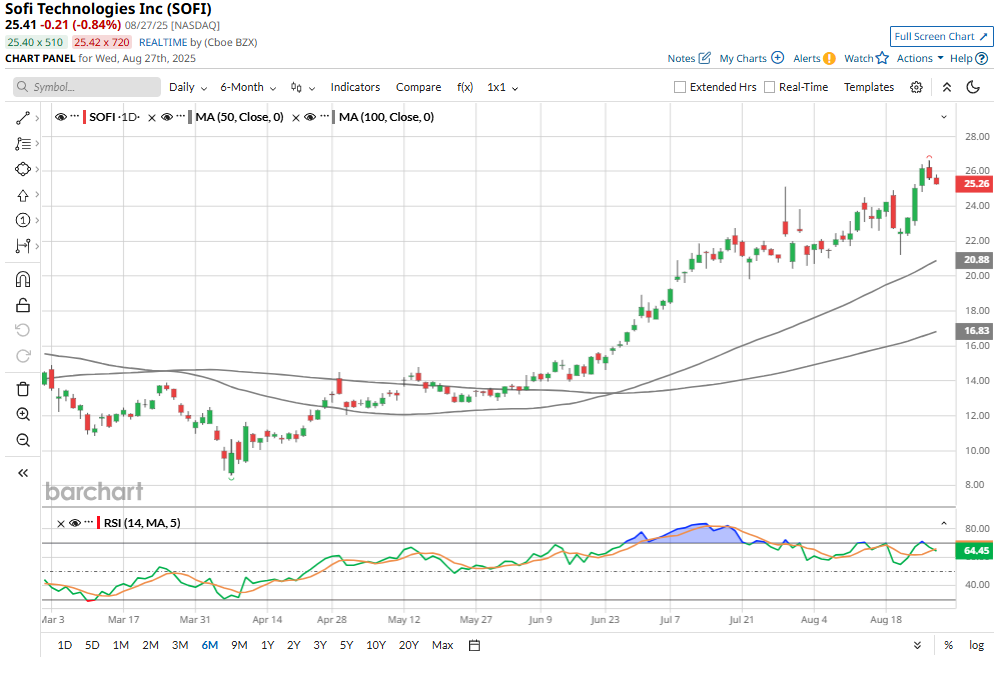Add chart to My Charts plus icon

(x=778, y=58)
